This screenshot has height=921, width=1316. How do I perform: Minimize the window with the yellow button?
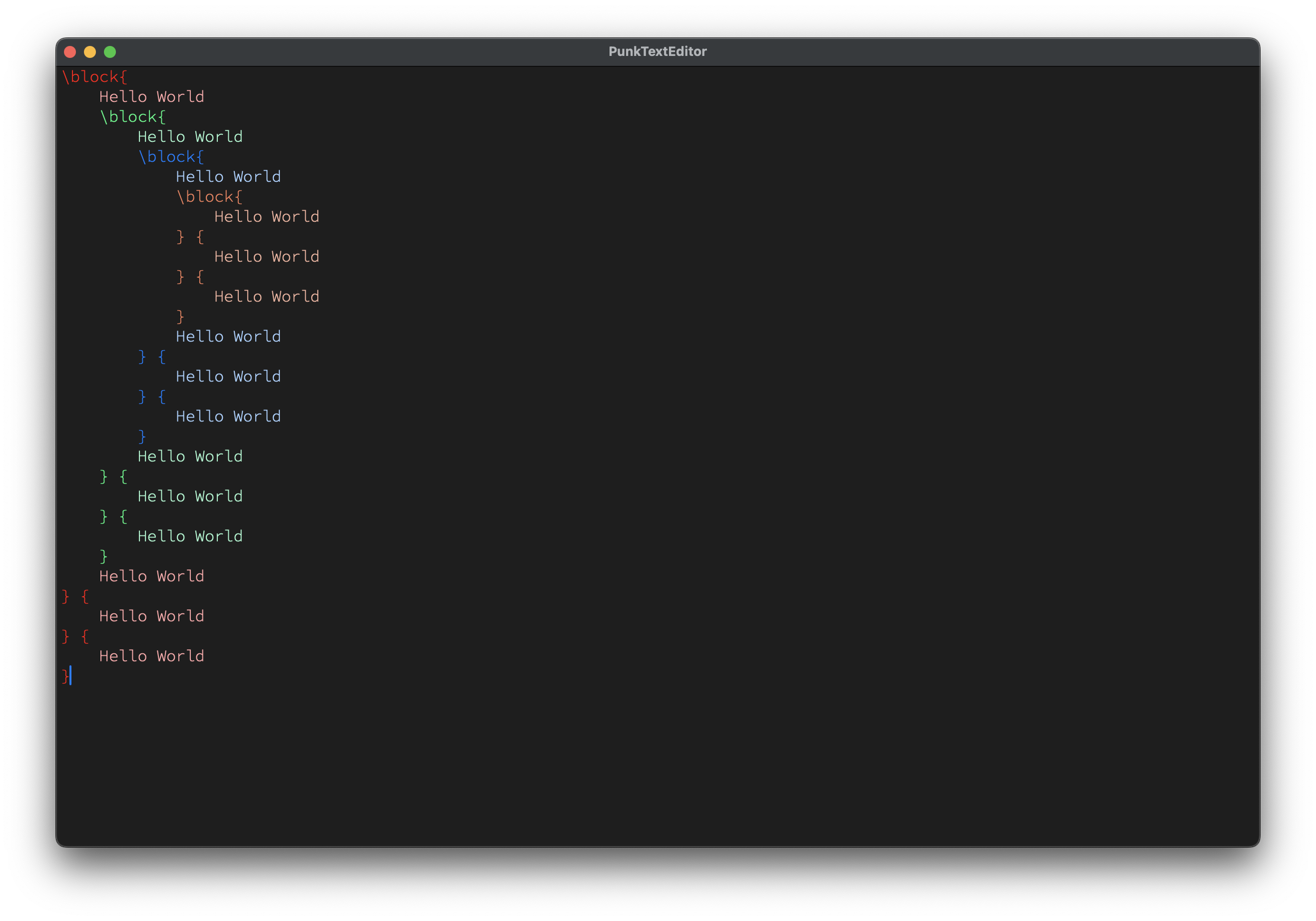click(90, 52)
